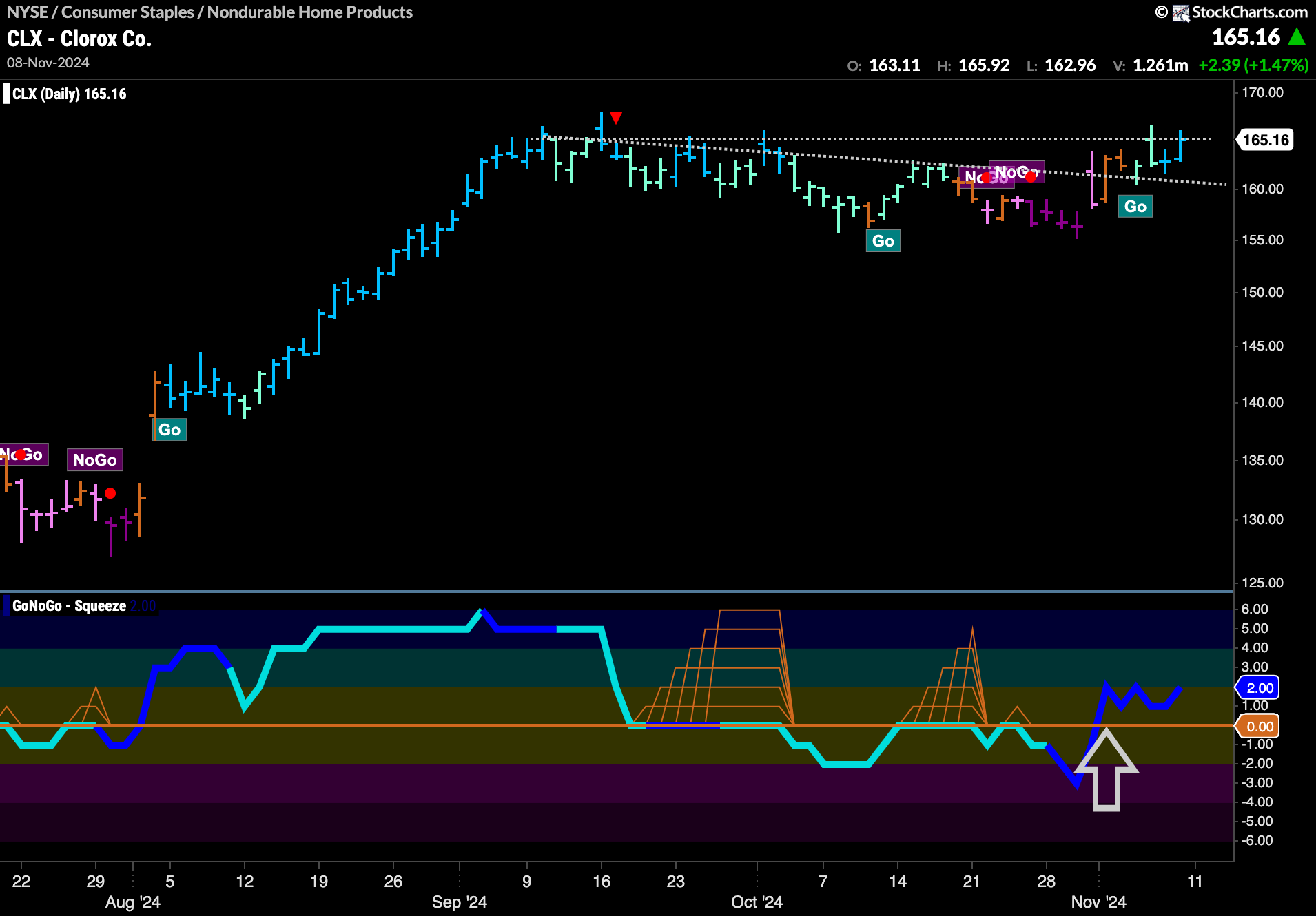Click the orange squeeze grid in late September
This screenshot has height=916, width=1316.
click(714, 667)
